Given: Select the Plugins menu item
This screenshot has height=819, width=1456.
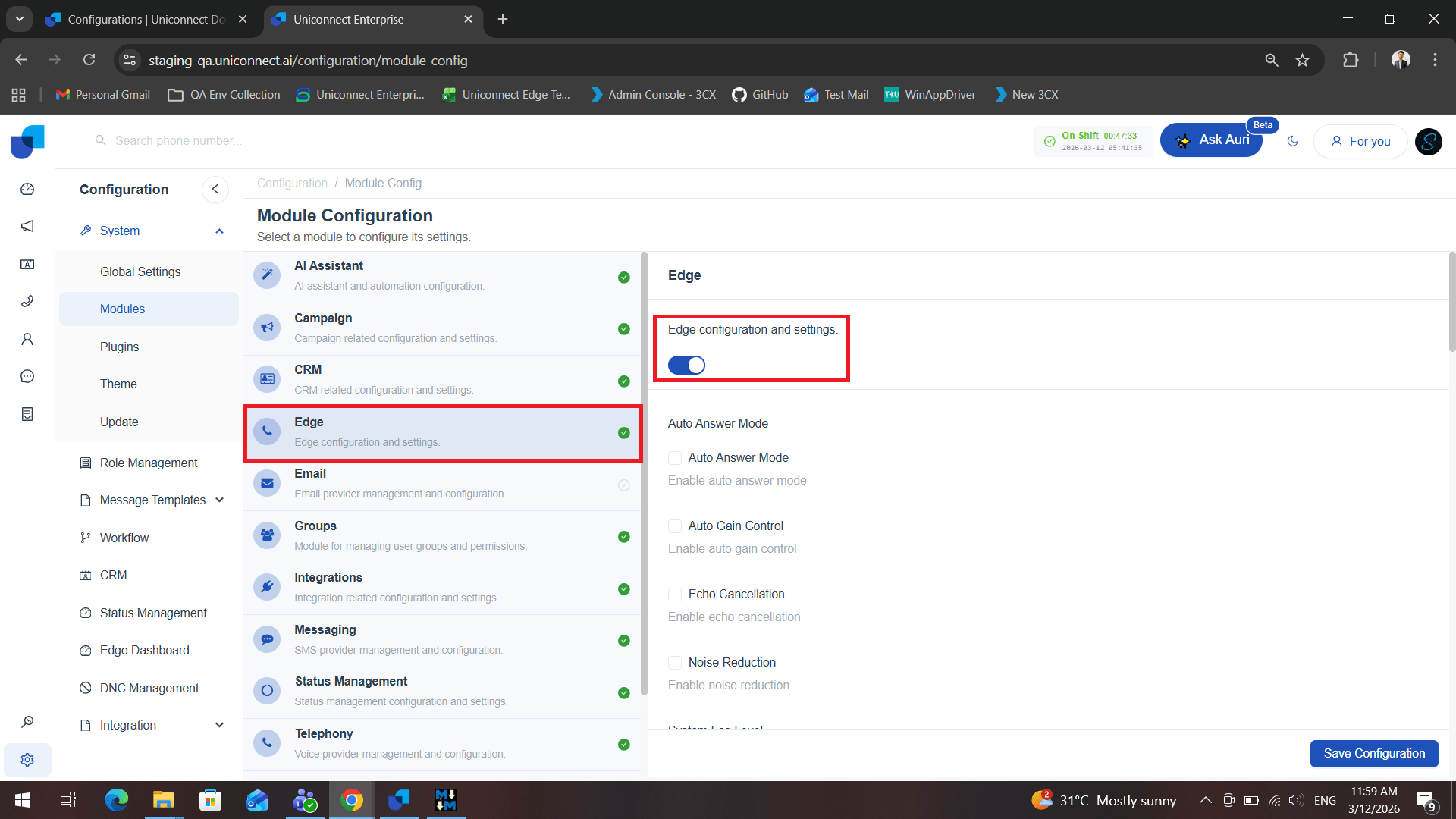Looking at the screenshot, I should (120, 347).
